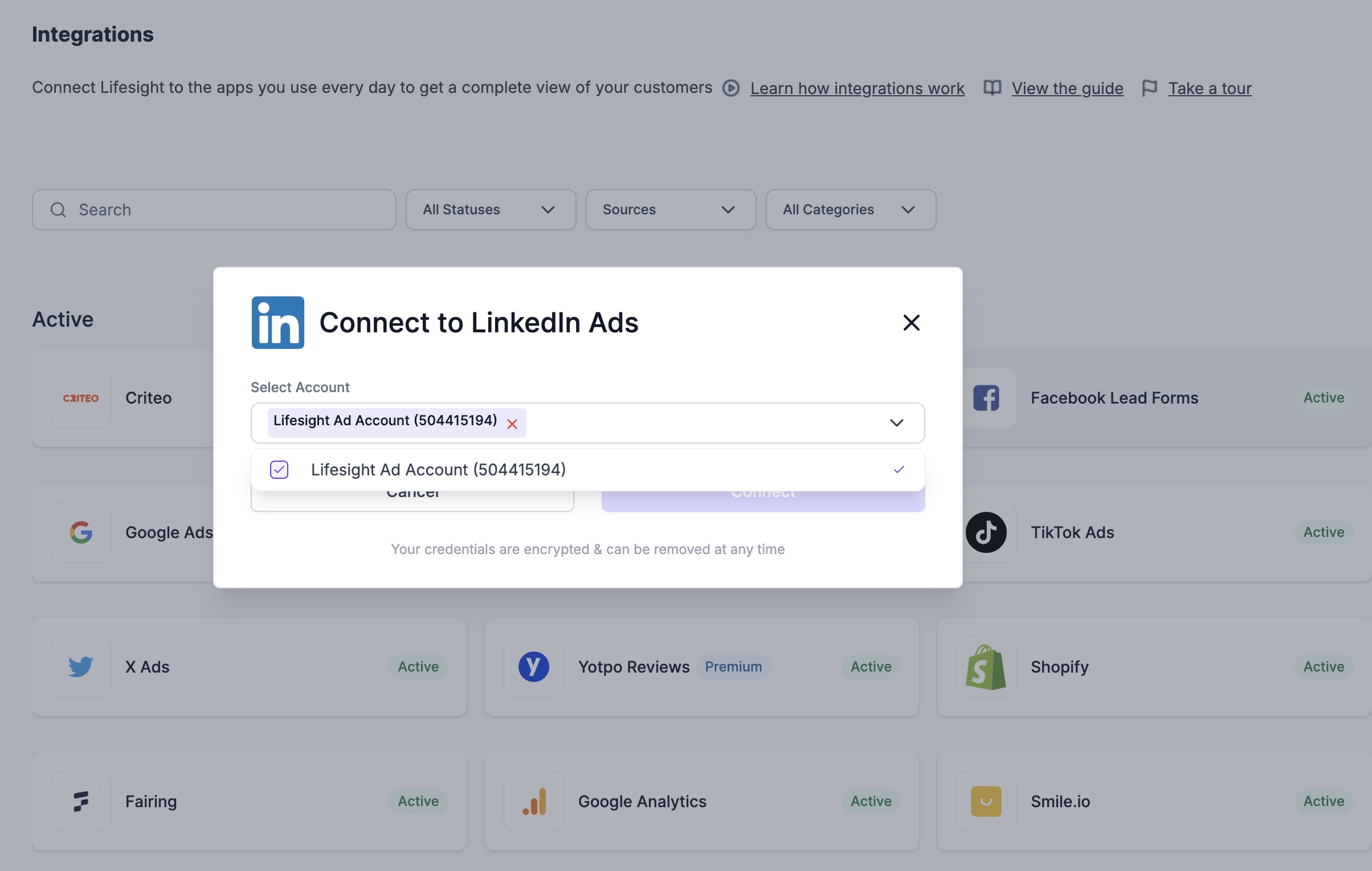
Task: Collapse the Select Account dropdown chevron
Action: tap(896, 423)
